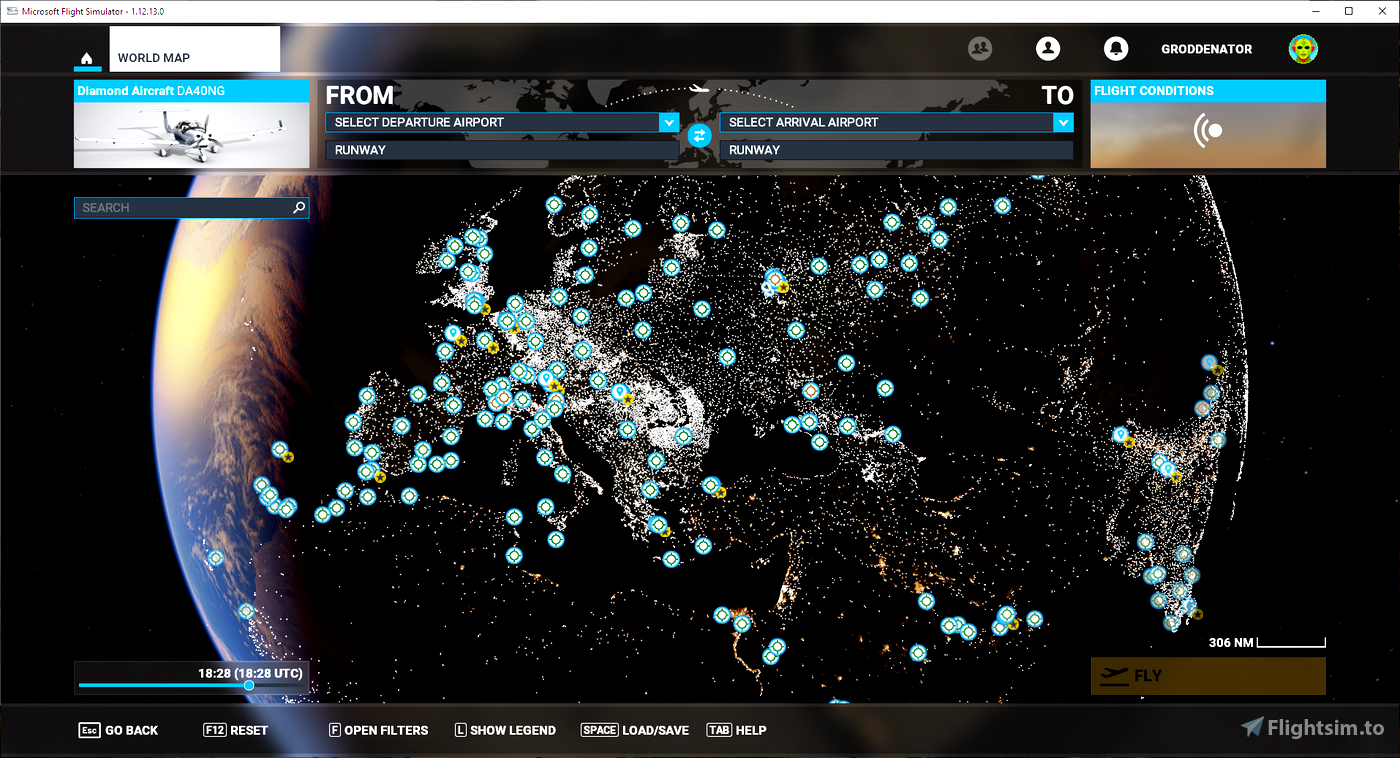Click the 18:28 (18:28 UTC) time label

[250, 673]
